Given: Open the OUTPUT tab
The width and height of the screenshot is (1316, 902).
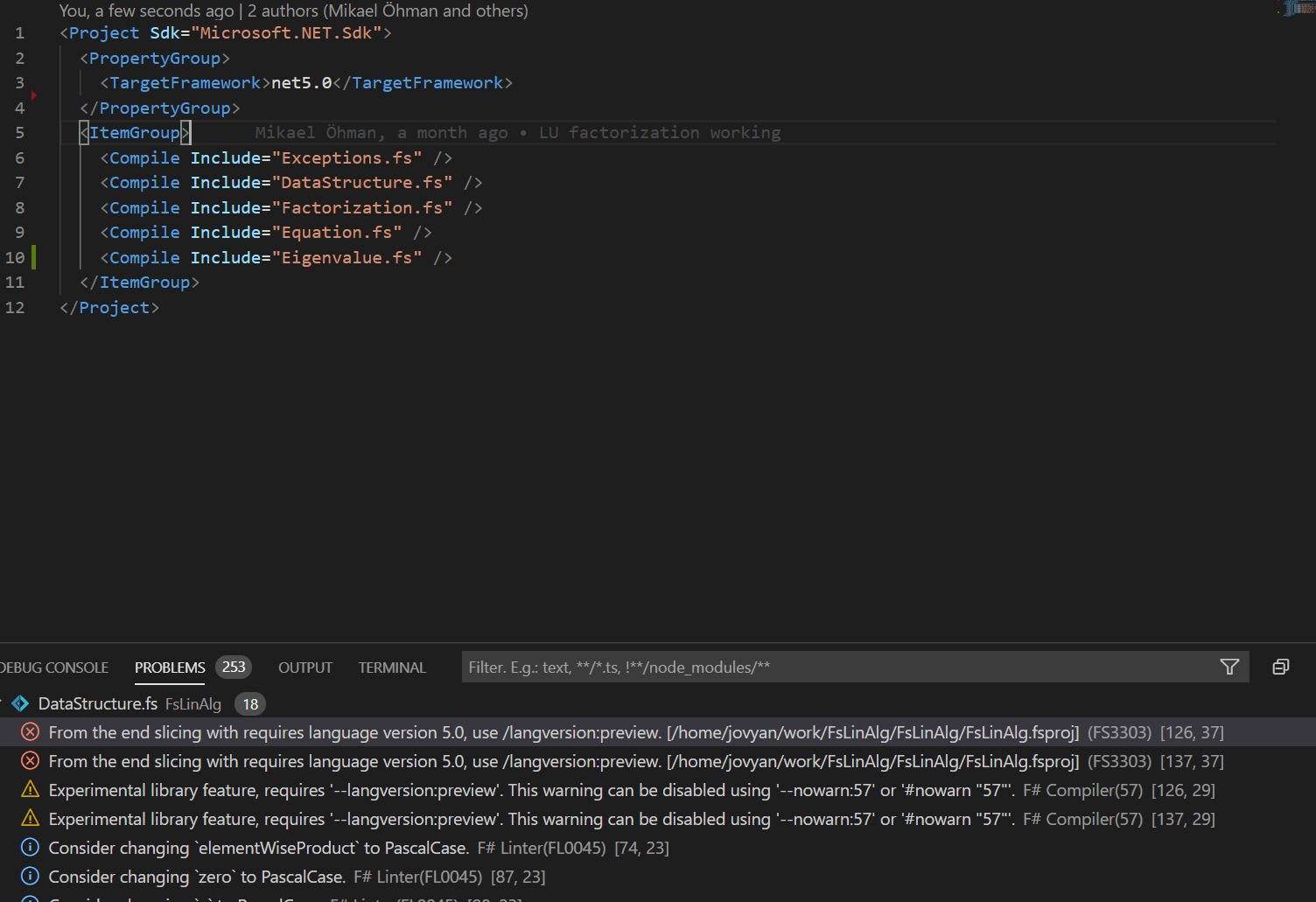Looking at the screenshot, I should (304, 667).
